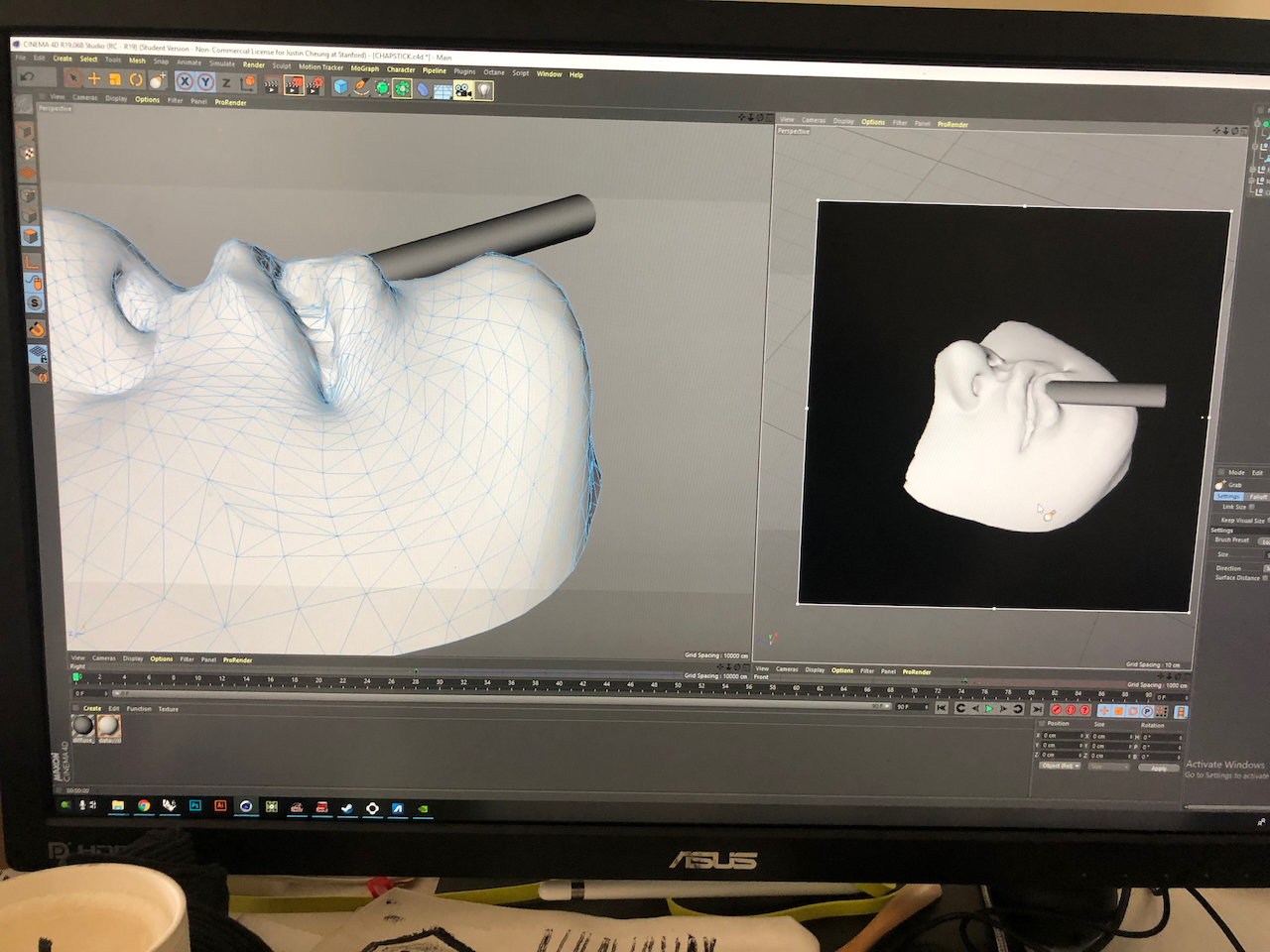Select the Move tool (orange cross)
The width and height of the screenshot is (1270, 952).
click(94, 78)
